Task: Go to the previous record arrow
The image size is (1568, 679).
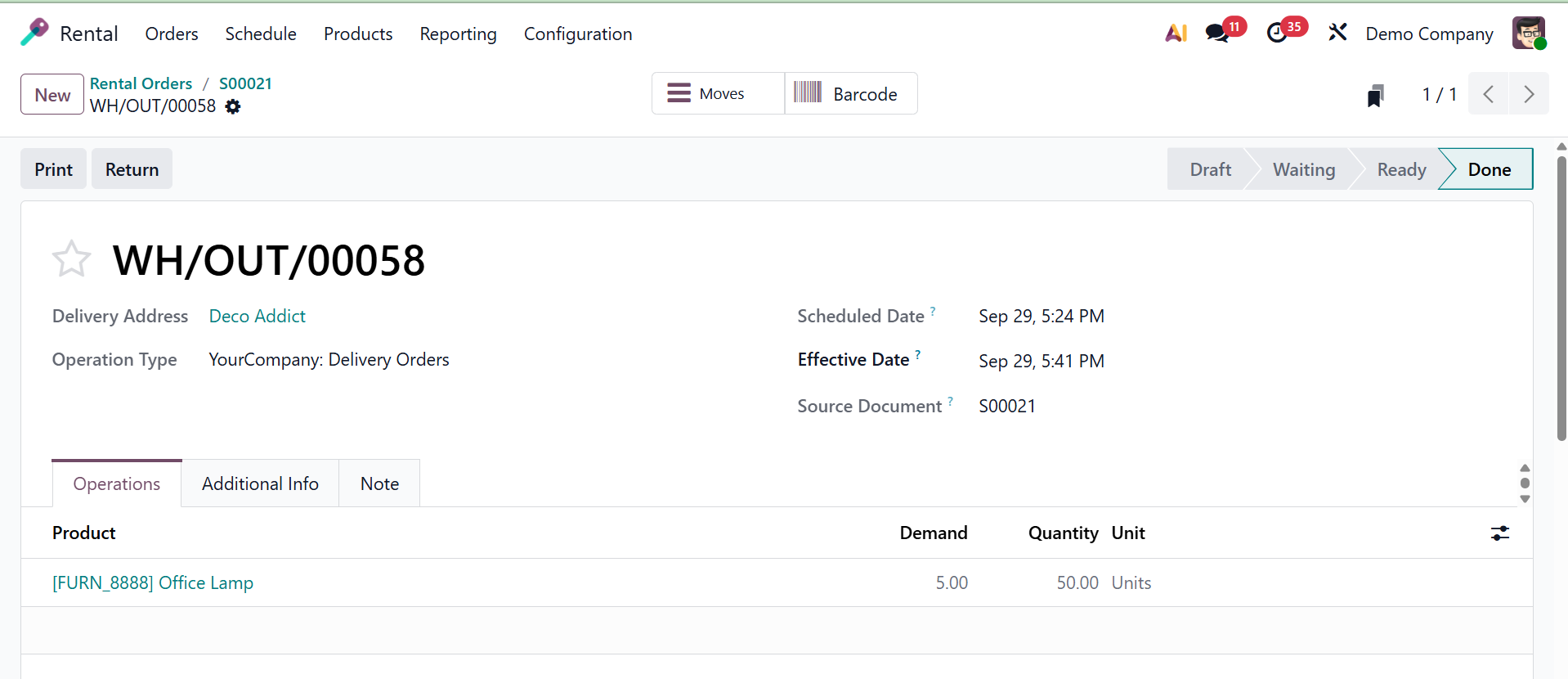Action: pyautogui.click(x=1489, y=94)
